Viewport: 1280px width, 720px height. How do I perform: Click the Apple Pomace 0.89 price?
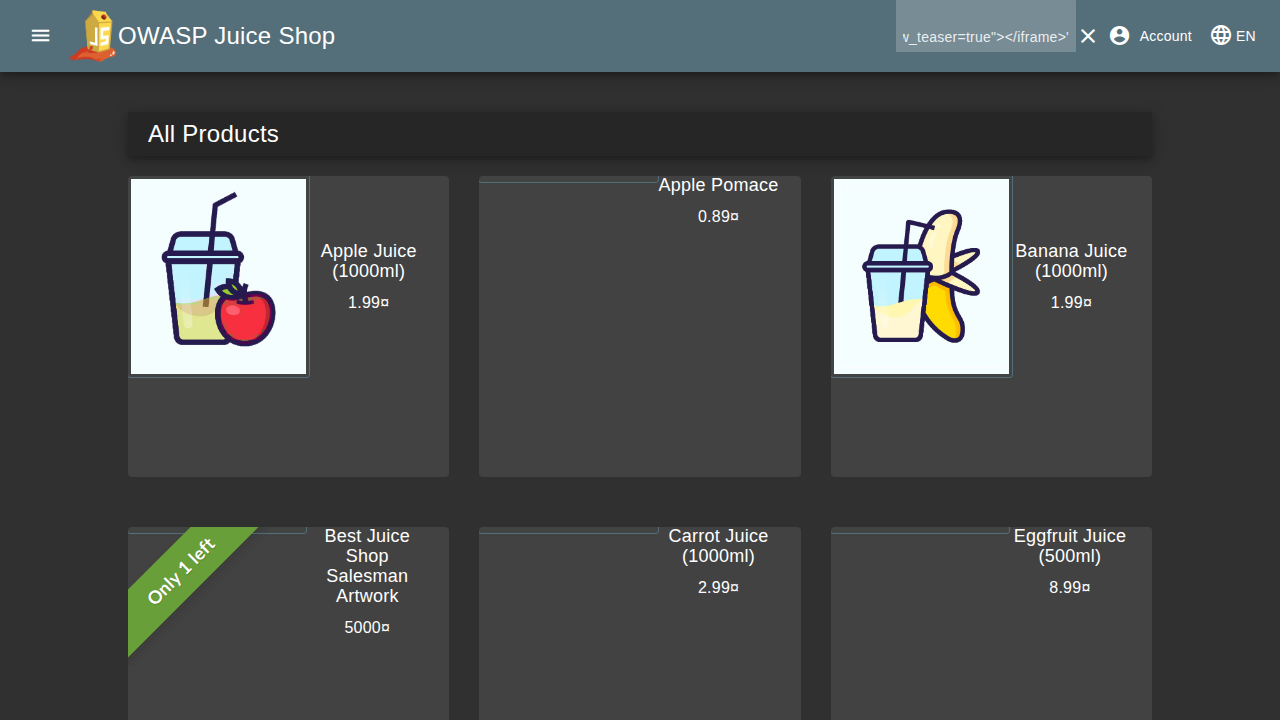718,216
